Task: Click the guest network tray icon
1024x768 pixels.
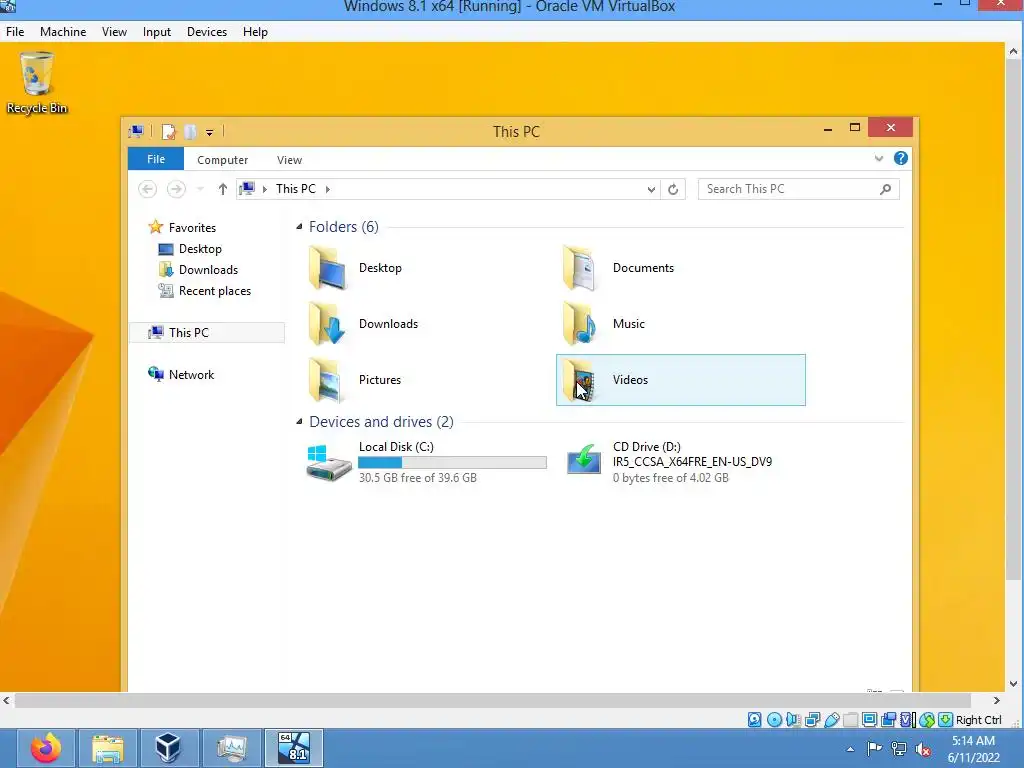Action: (x=899, y=748)
